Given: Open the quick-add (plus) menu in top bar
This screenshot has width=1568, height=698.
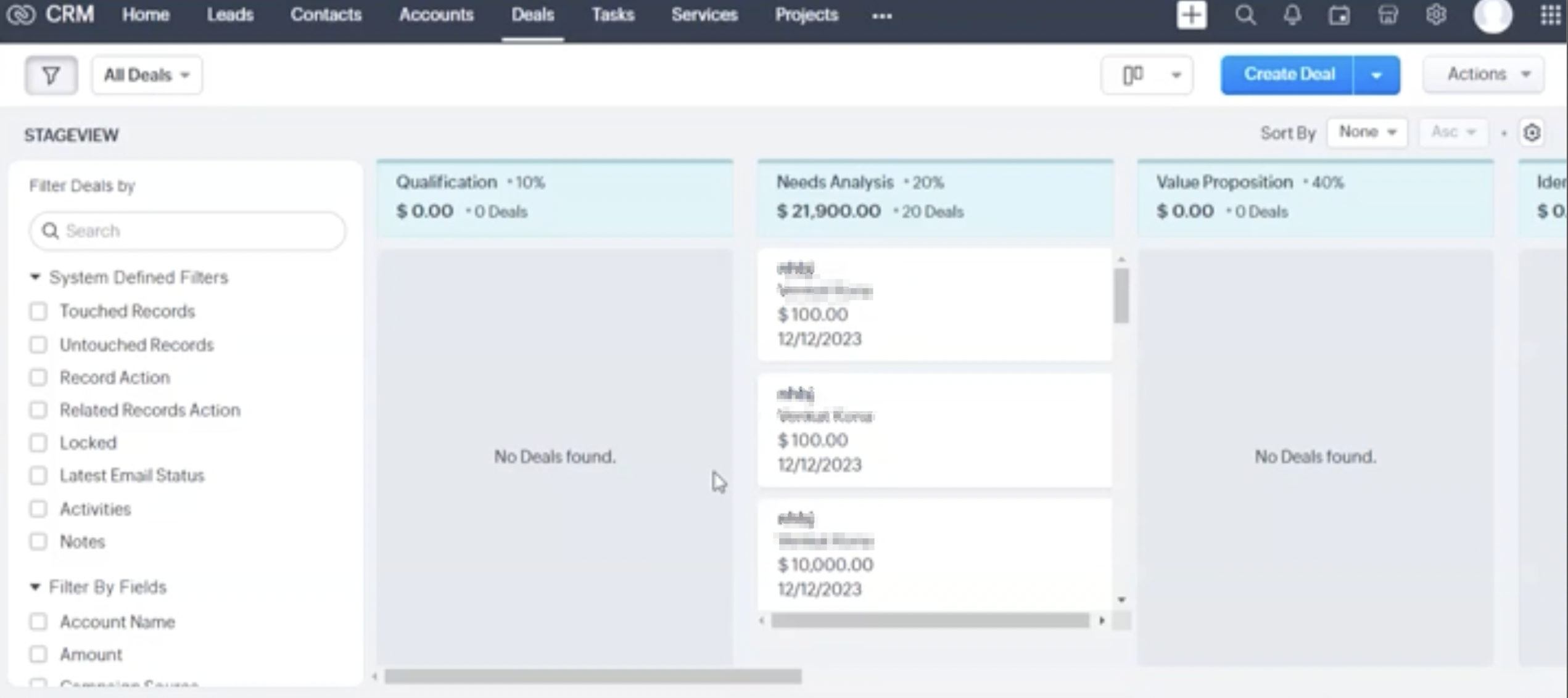Looking at the screenshot, I should point(1190,15).
